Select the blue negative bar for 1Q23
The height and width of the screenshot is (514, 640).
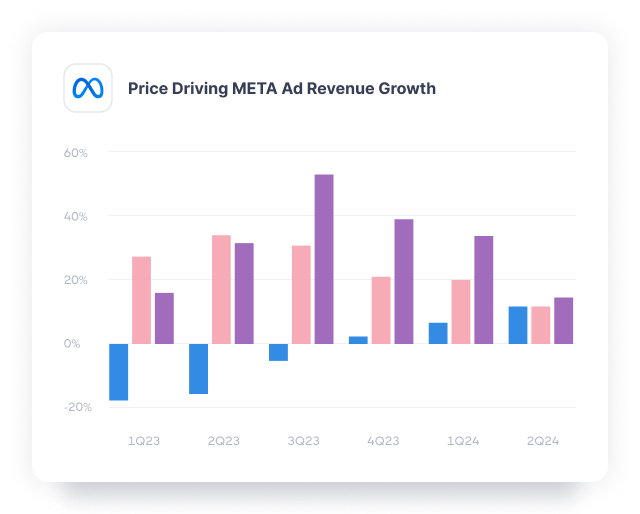(118, 372)
